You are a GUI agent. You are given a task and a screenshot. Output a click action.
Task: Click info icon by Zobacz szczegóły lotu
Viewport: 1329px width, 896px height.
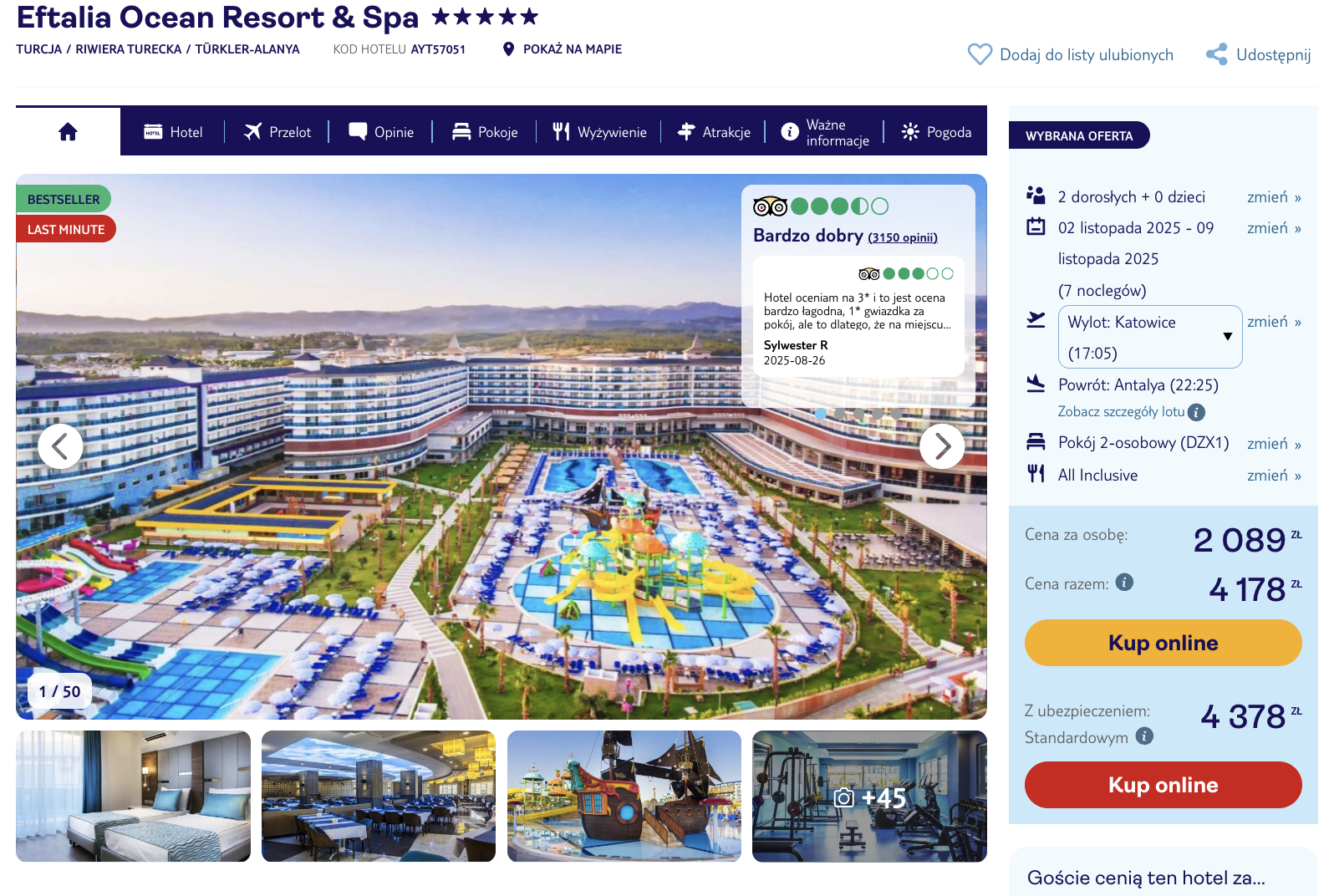[1196, 412]
